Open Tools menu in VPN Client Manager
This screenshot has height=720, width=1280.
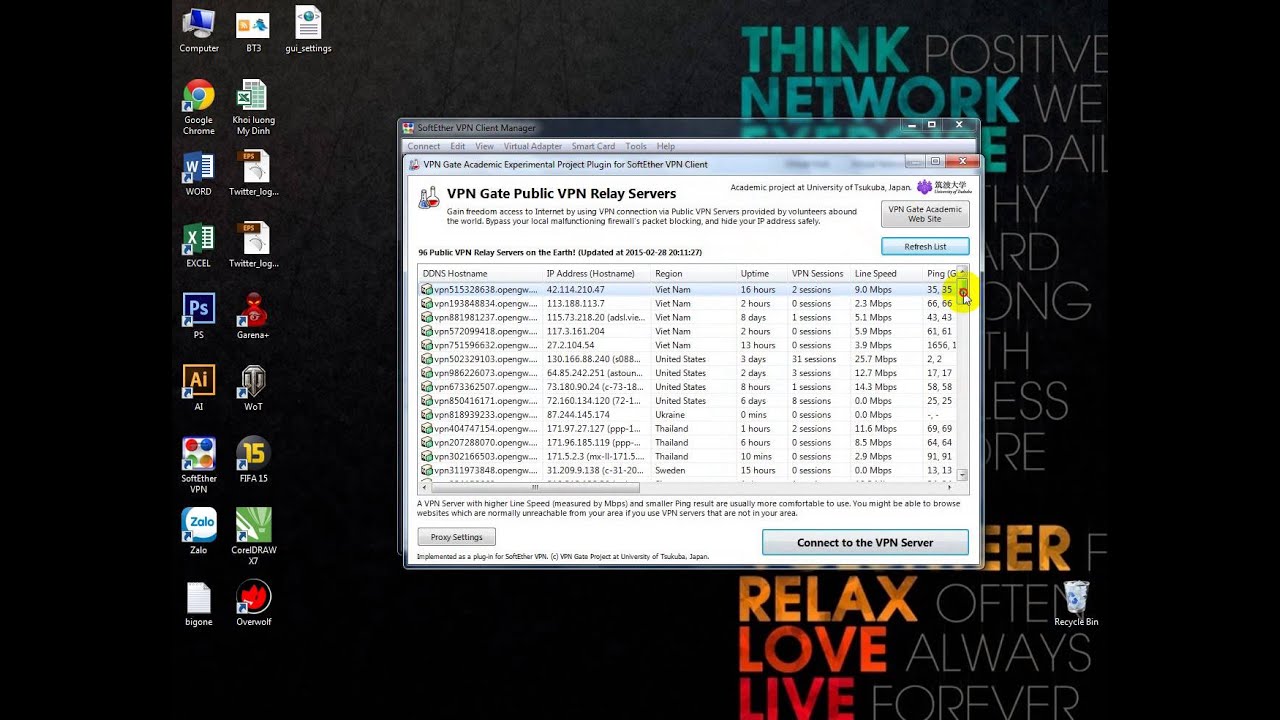click(x=636, y=146)
